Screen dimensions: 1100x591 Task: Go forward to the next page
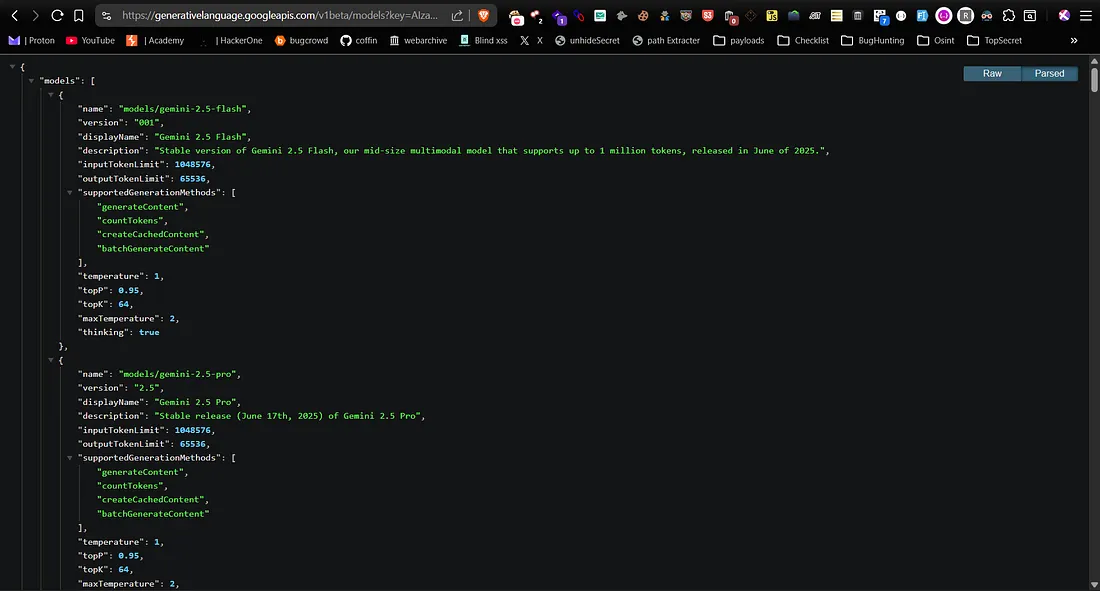point(36,15)
